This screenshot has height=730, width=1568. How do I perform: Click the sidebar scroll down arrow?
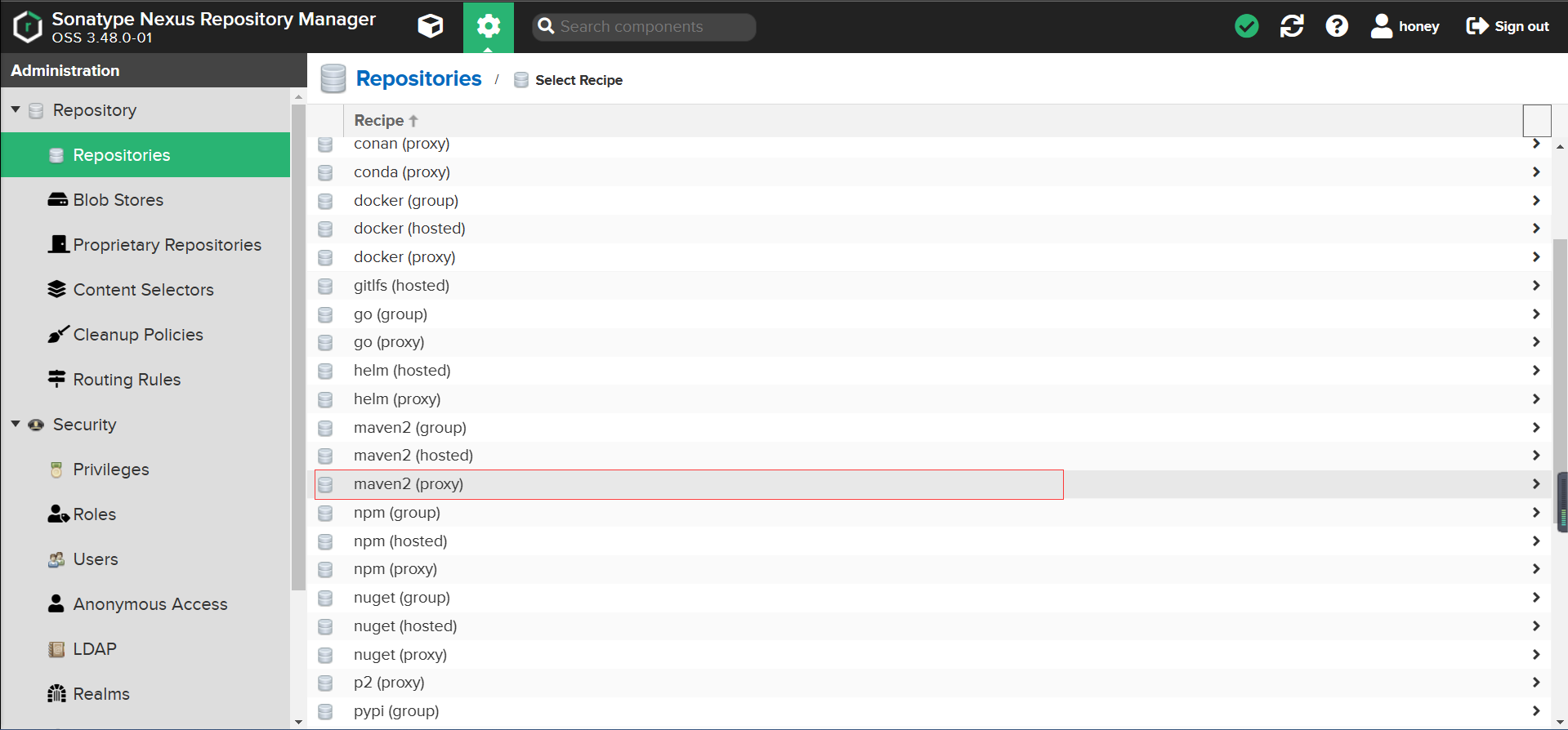pyautogui.click(x=298, y=722)
